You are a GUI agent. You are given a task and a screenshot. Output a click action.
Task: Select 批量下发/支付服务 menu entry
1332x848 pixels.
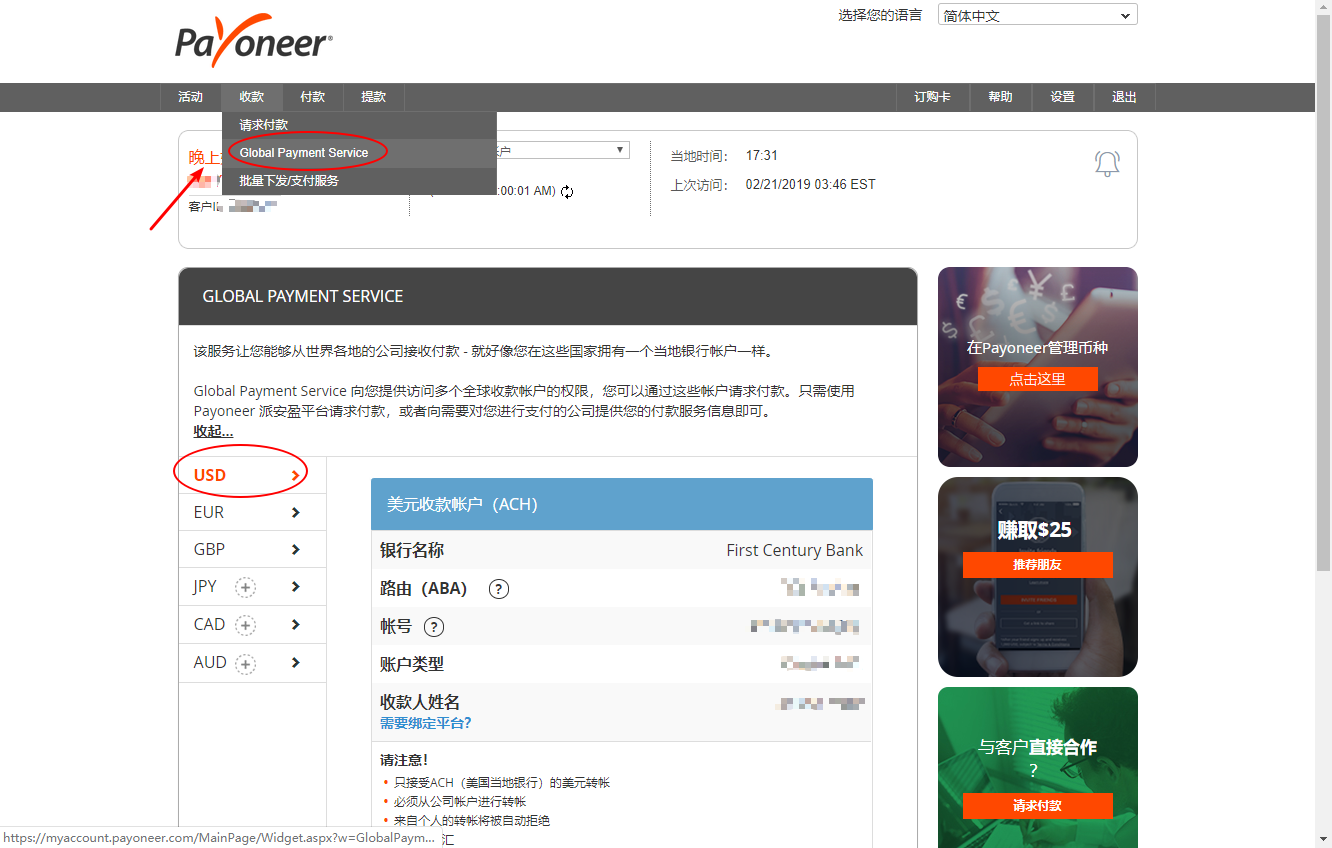point(360,181)
